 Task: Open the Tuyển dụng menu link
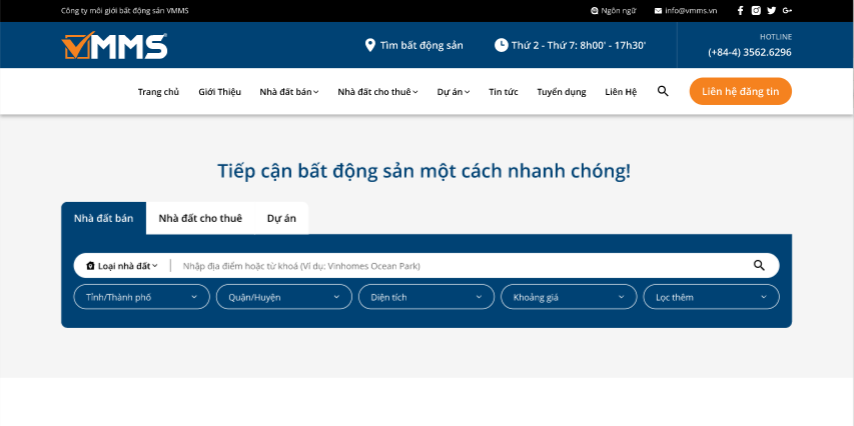tap(561, 92)
